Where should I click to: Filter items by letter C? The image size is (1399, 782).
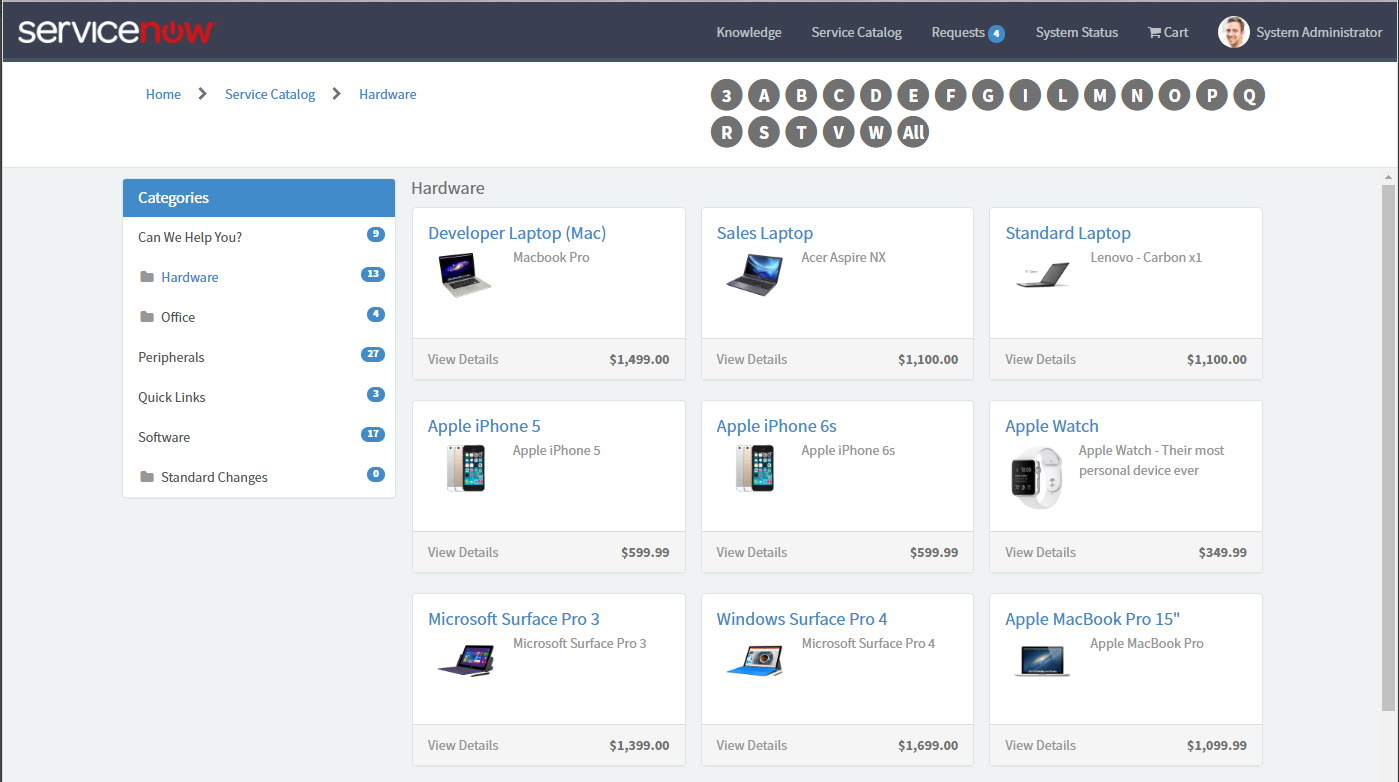pos(838,95)
